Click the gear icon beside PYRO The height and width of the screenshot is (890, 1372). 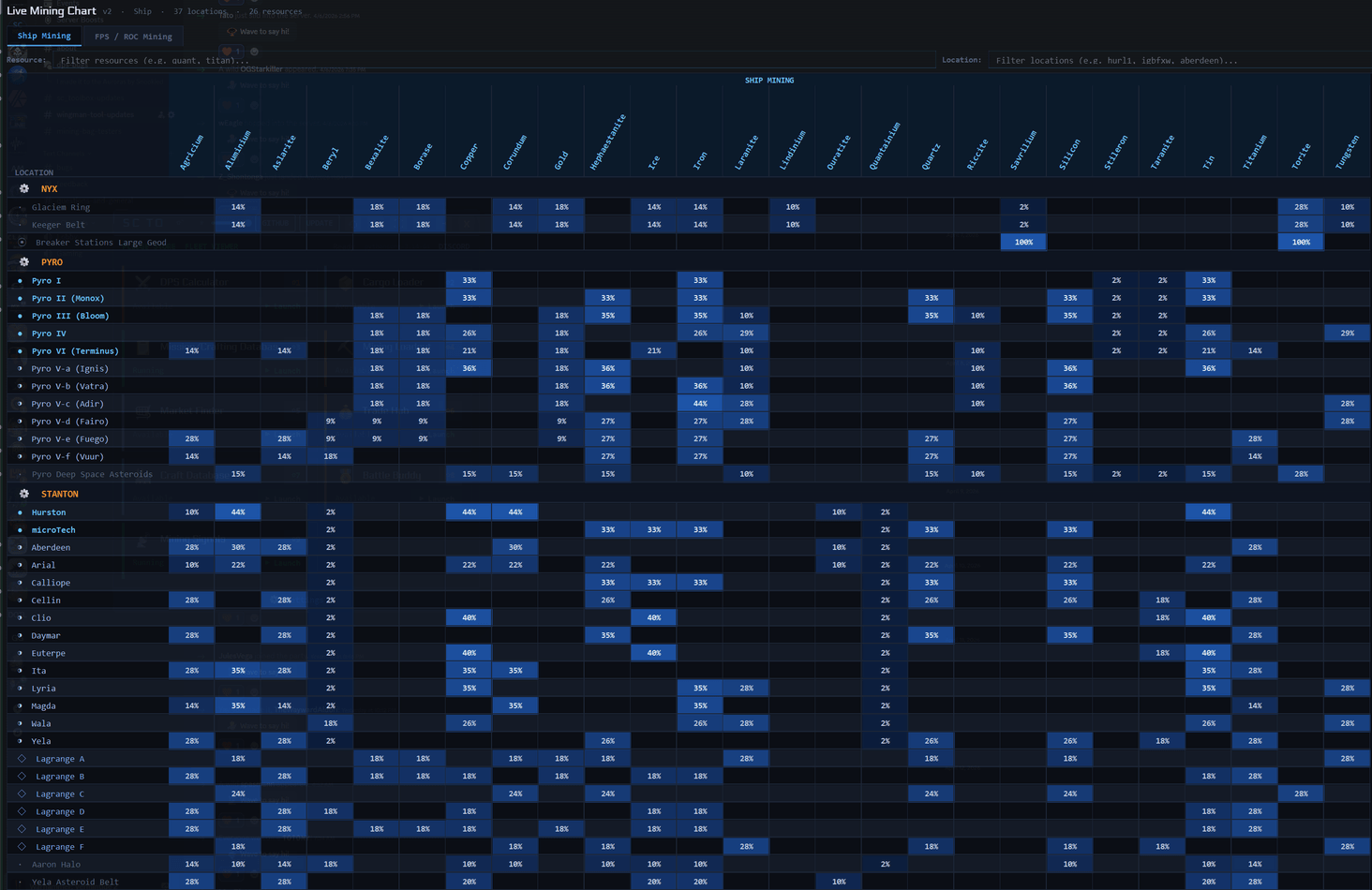point(24,262)
